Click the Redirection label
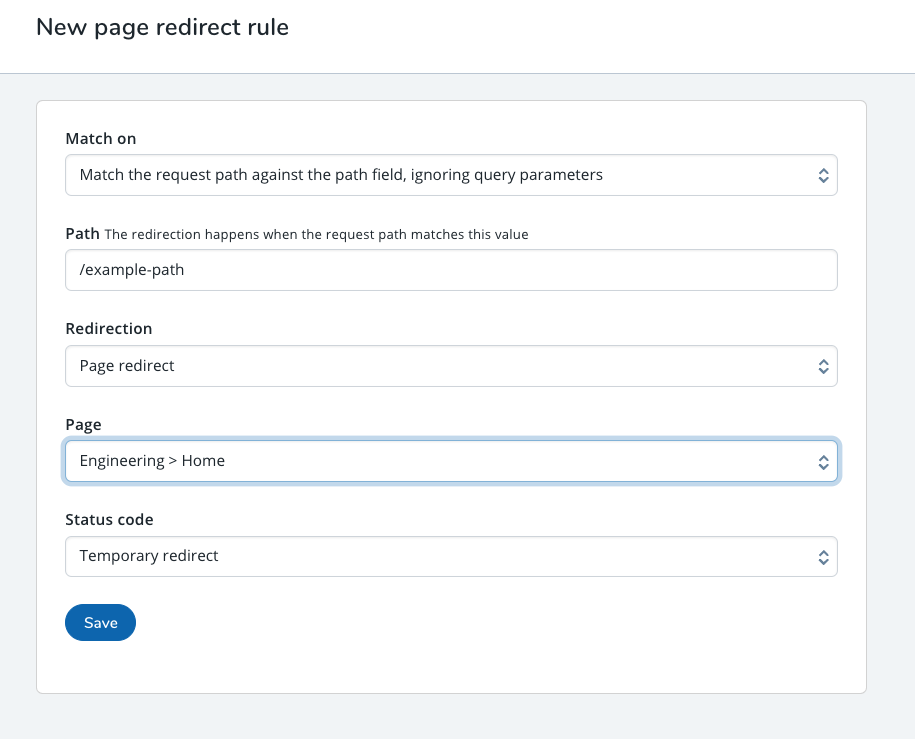The height and width of the screenshot is (739, 915). pos(108,328)
